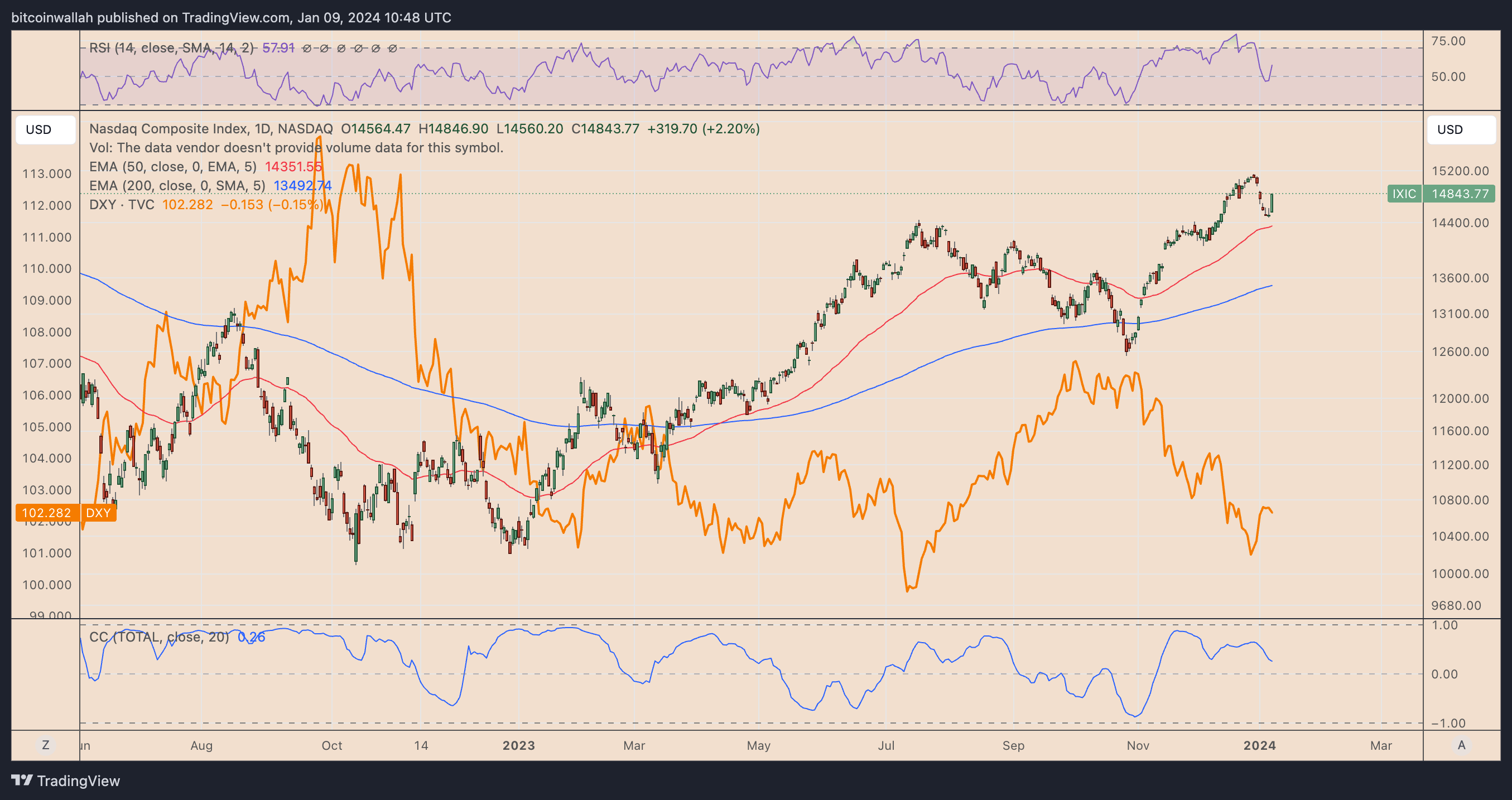
Task: Click the green 14843.77 current price label
Action: [x=1459, y=194]
